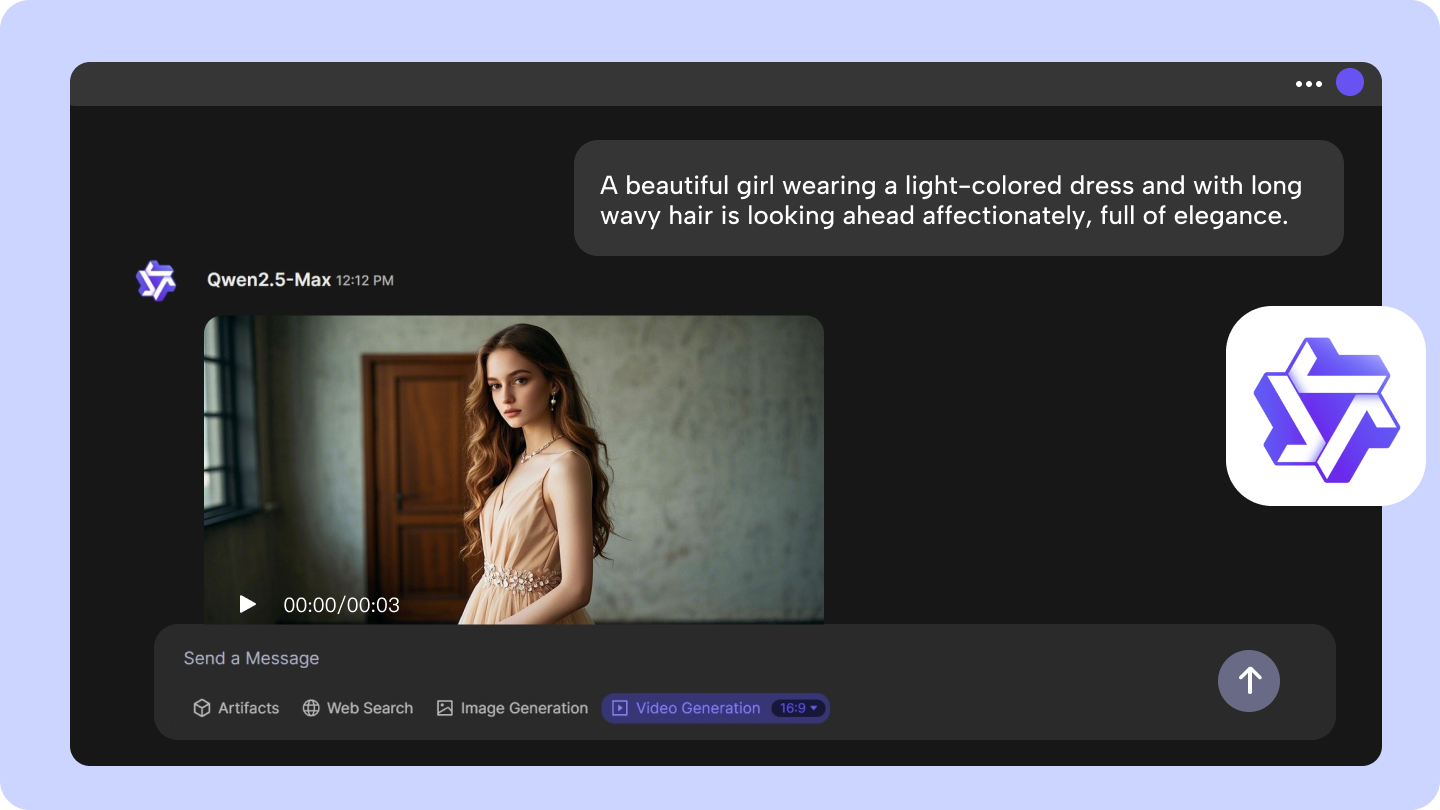This screenshot has height=810, width=1440.
Task: Click the generated video thumbnail of the girl
Action: [514, 470]
